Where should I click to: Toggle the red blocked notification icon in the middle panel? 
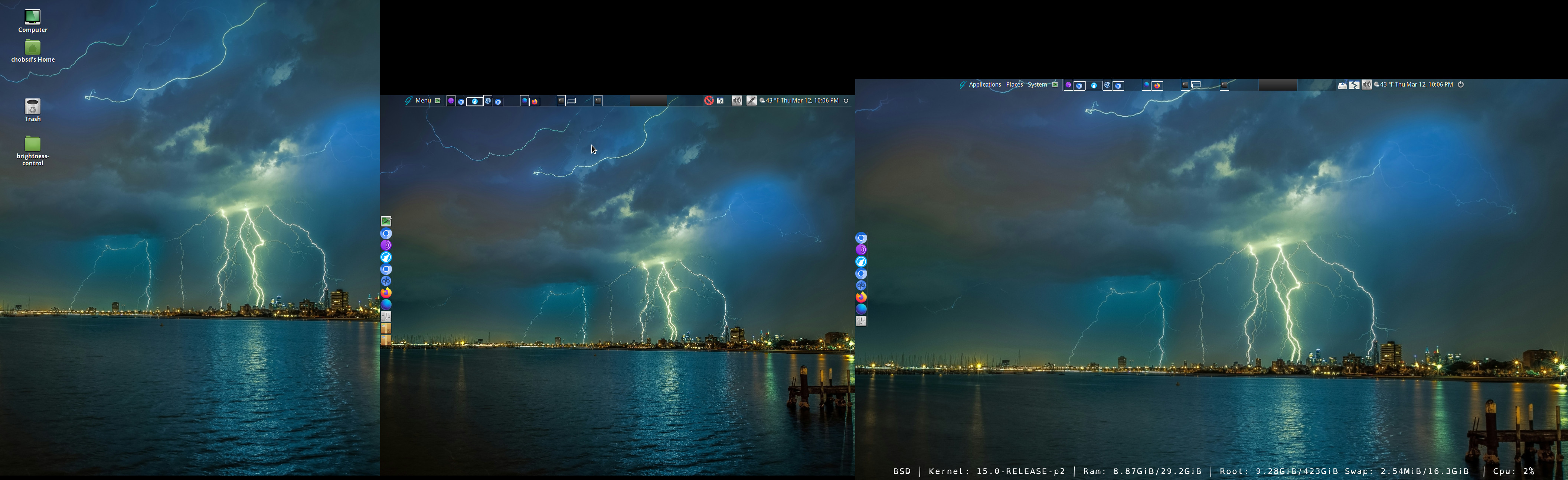click(709, 101)
